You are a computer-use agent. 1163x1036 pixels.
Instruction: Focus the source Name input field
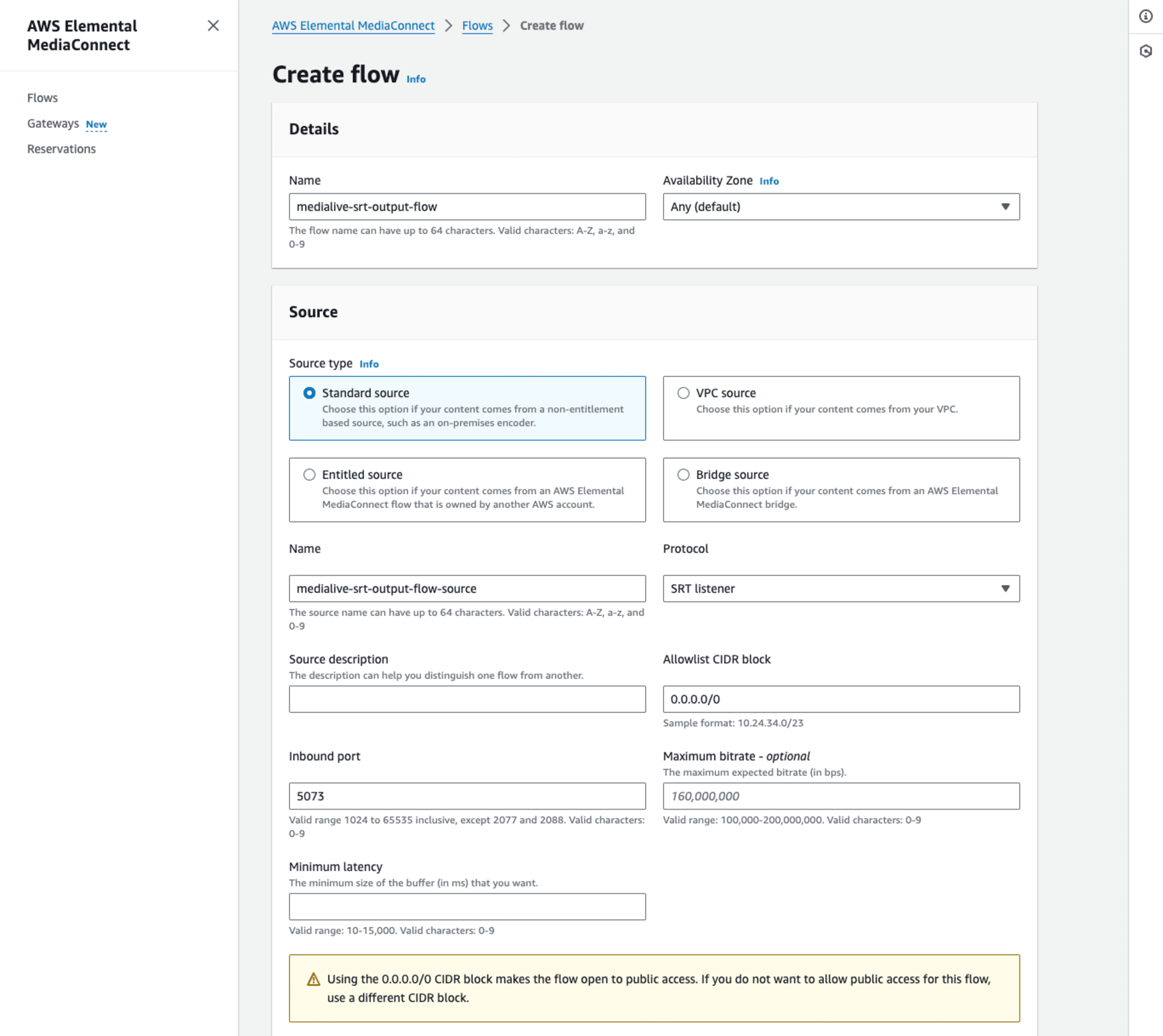pos(467,589)
